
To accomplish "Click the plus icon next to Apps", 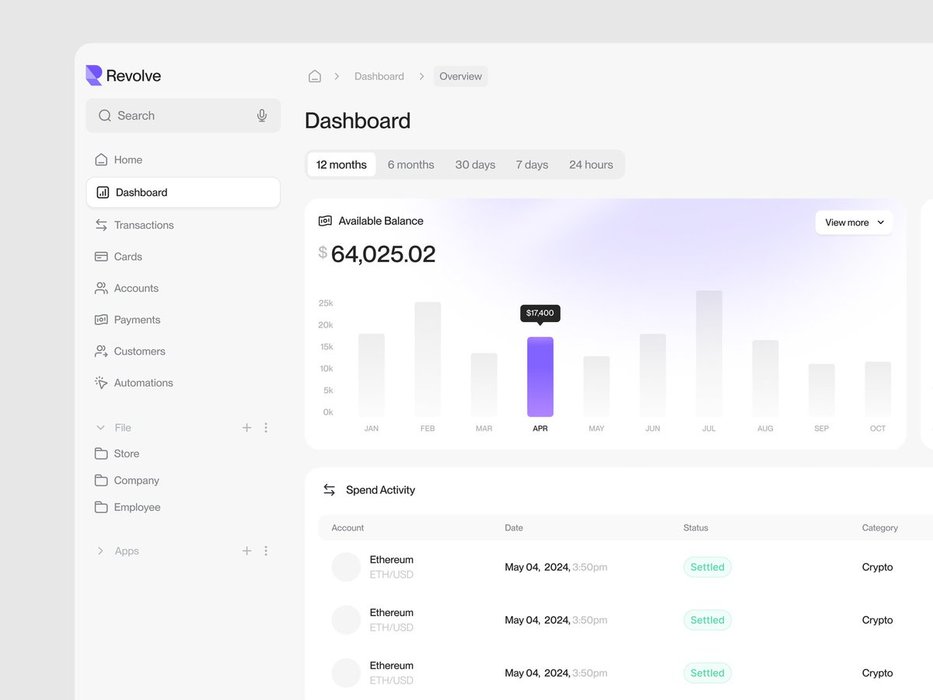I will [247, 551].
